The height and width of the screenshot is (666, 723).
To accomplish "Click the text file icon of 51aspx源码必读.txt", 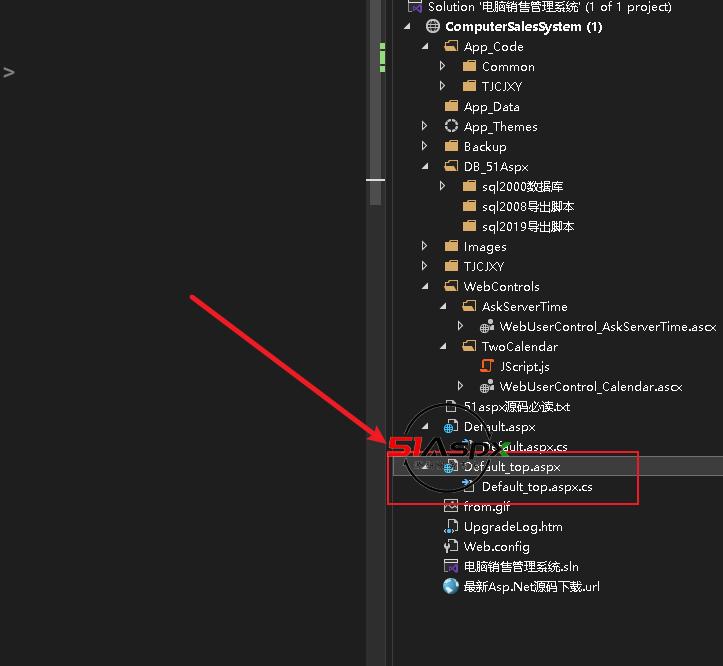I will 451,406.
